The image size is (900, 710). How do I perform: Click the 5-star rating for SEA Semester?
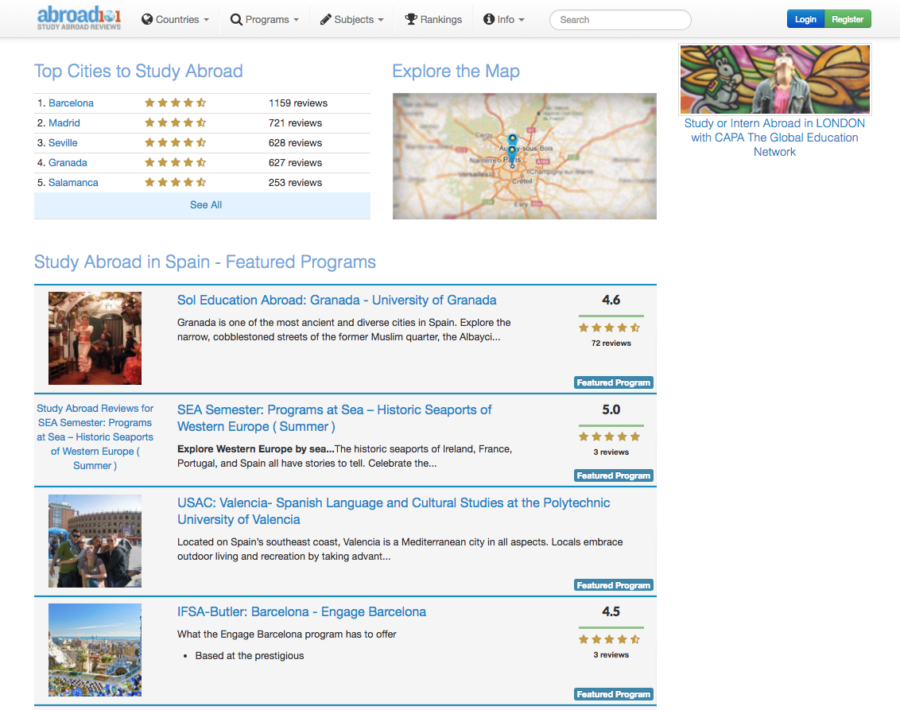(609, 436)
